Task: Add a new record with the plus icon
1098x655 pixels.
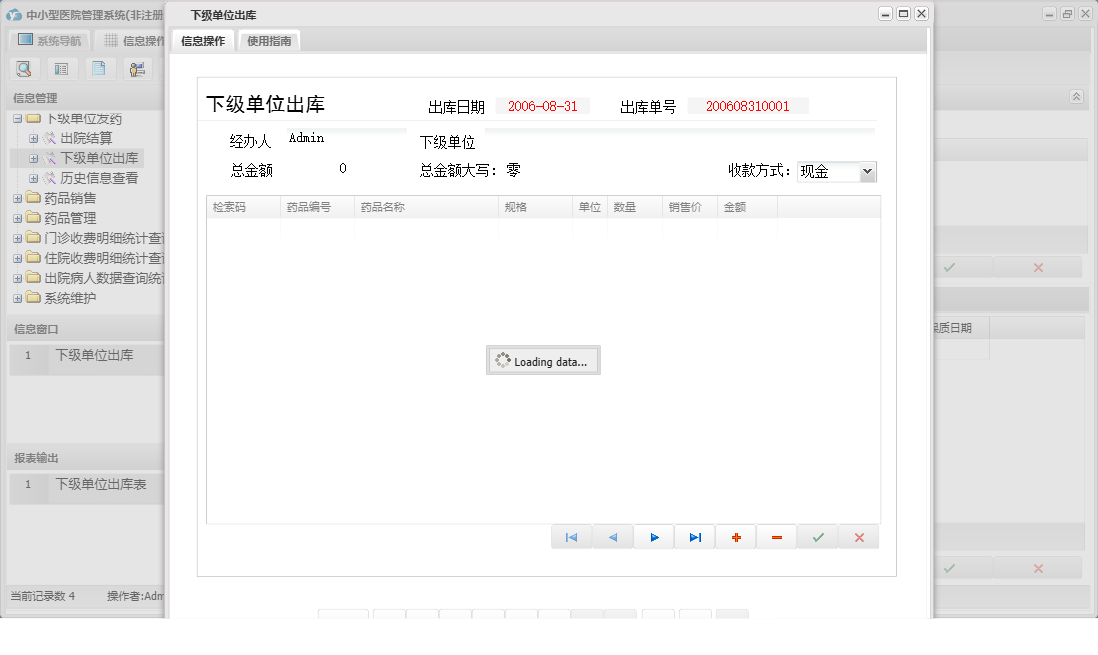Action: 735,537
